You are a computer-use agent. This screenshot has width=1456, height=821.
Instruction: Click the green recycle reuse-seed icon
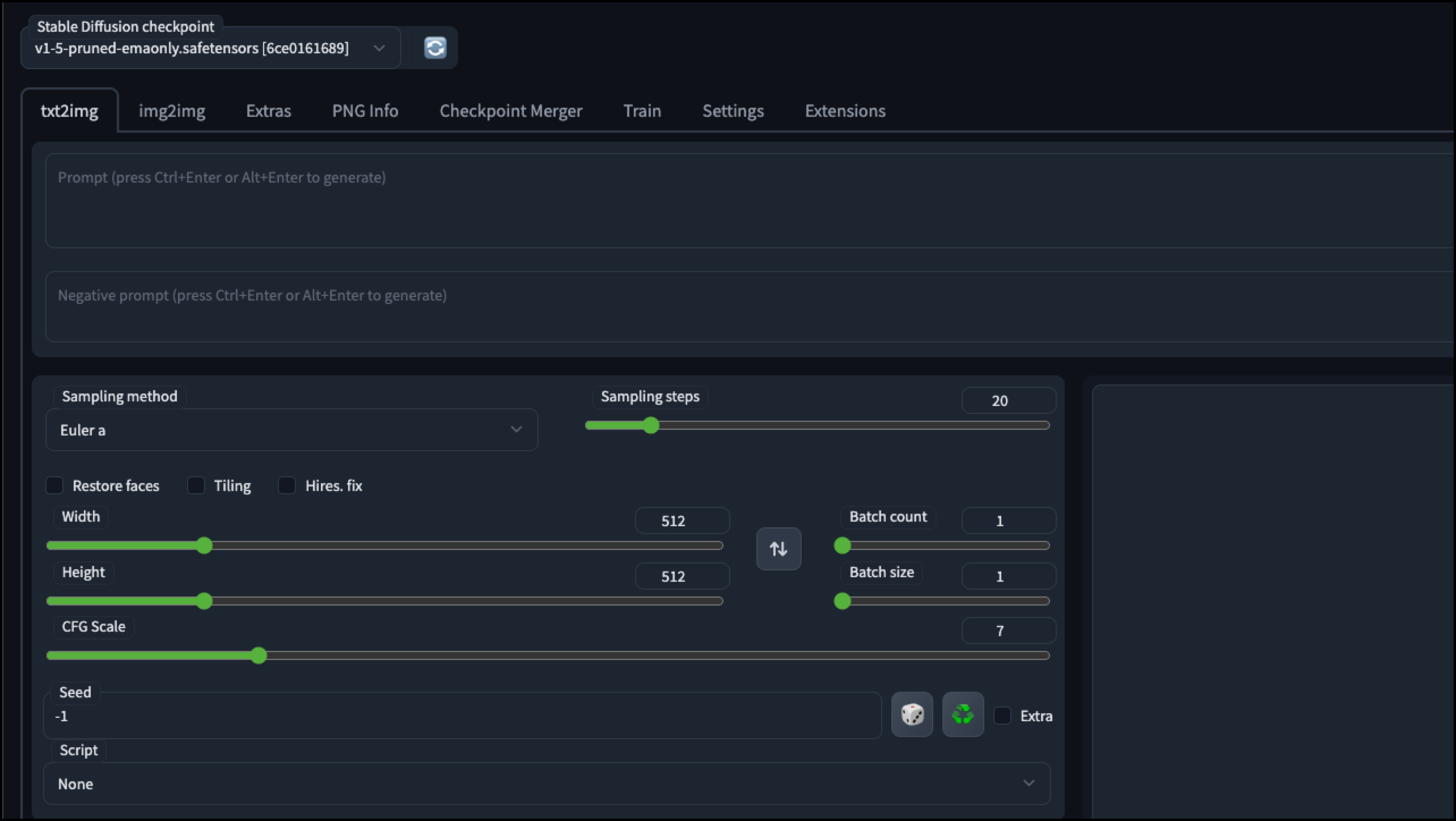pyautogui.click(x=963, y=714)
